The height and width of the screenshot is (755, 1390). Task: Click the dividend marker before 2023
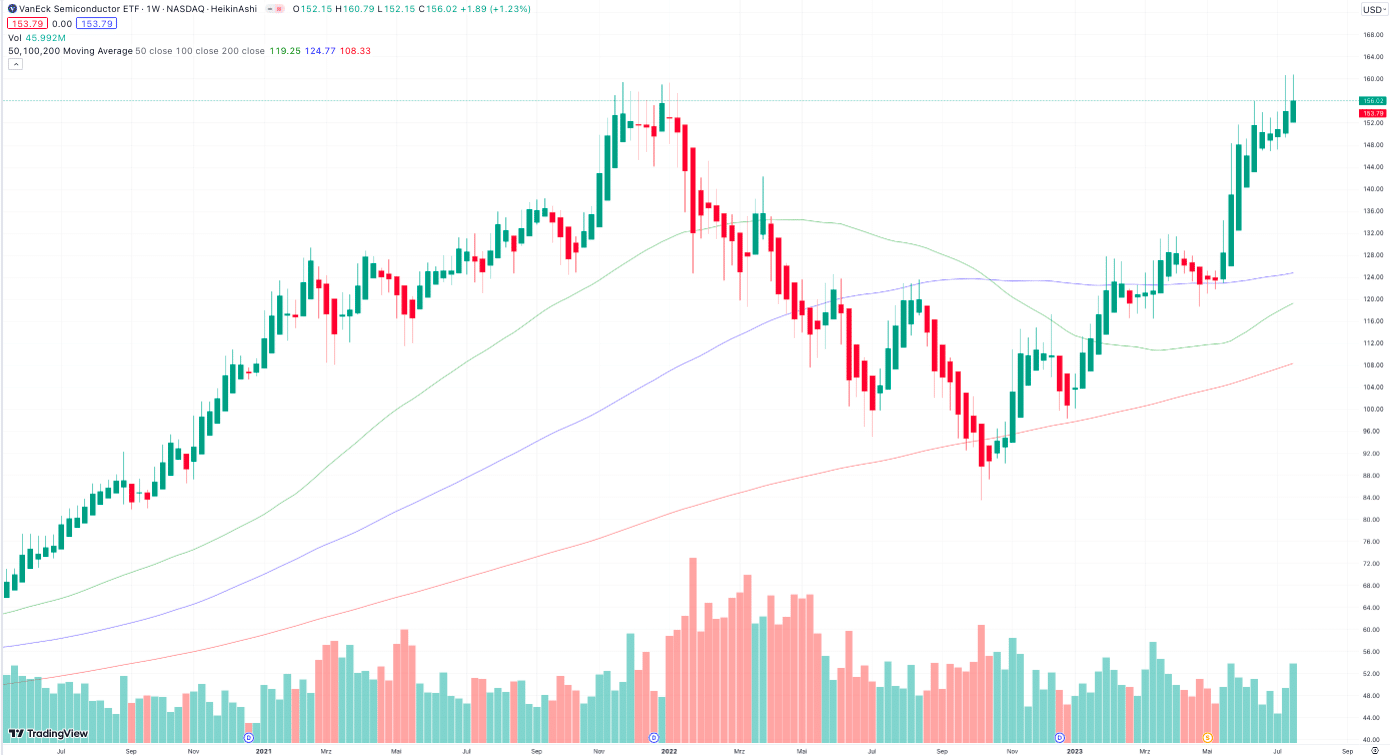(1060, 737)
